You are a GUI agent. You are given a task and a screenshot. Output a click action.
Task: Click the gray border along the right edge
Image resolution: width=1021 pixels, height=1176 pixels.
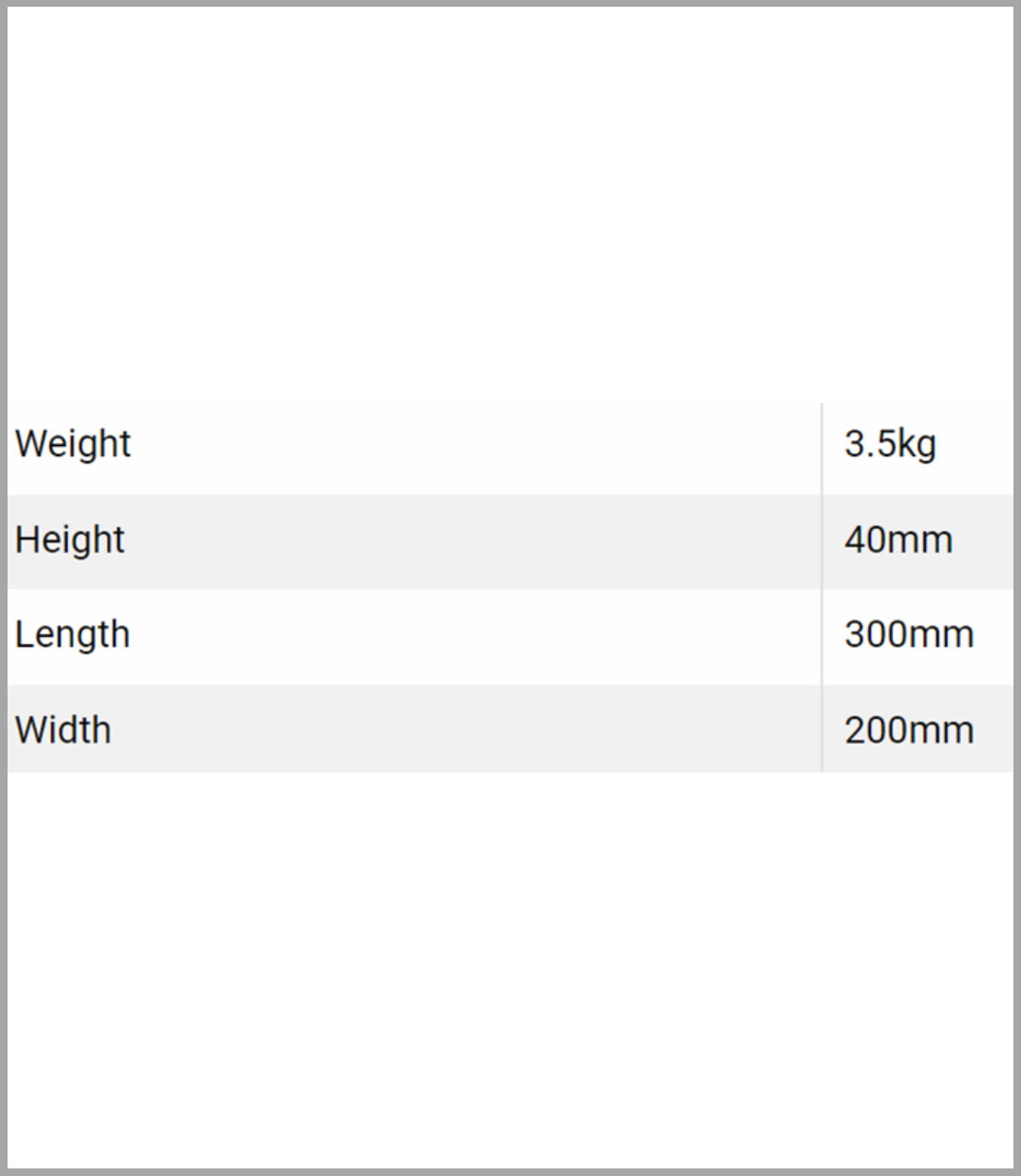tap(1017, 588)
